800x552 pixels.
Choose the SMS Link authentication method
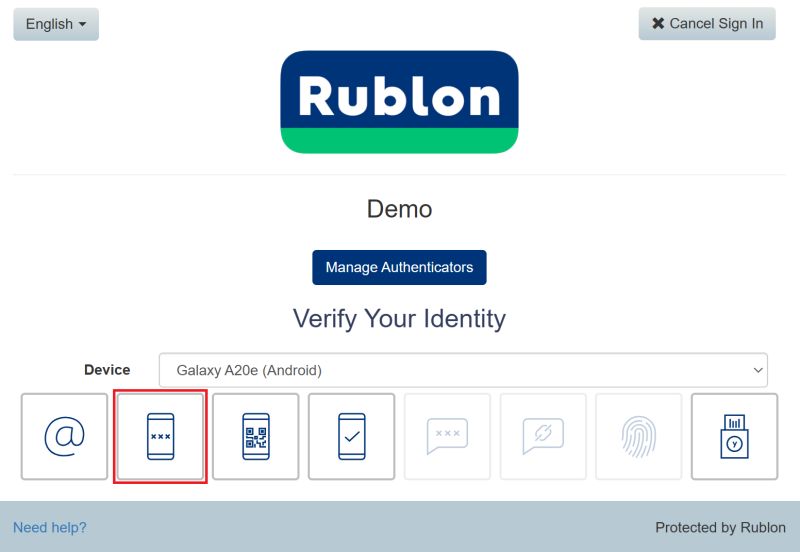point(543,436)
